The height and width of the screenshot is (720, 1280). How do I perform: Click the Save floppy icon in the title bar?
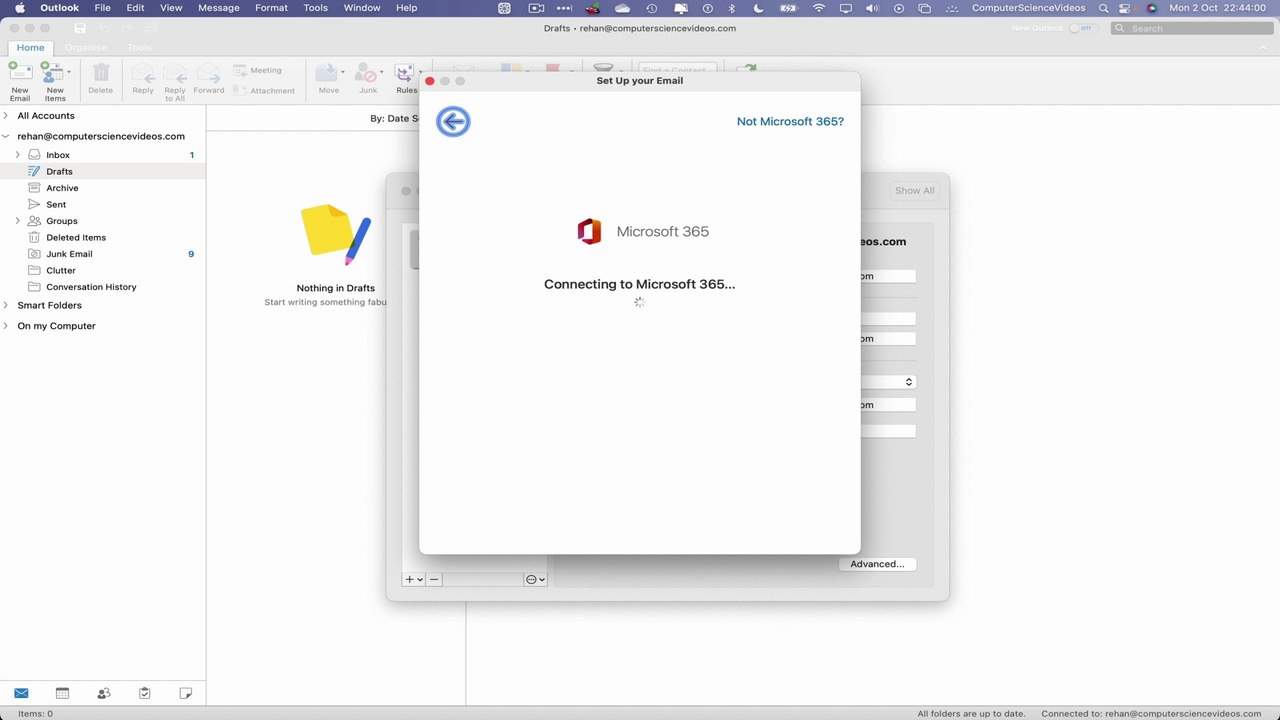click(x=80, y=28)
